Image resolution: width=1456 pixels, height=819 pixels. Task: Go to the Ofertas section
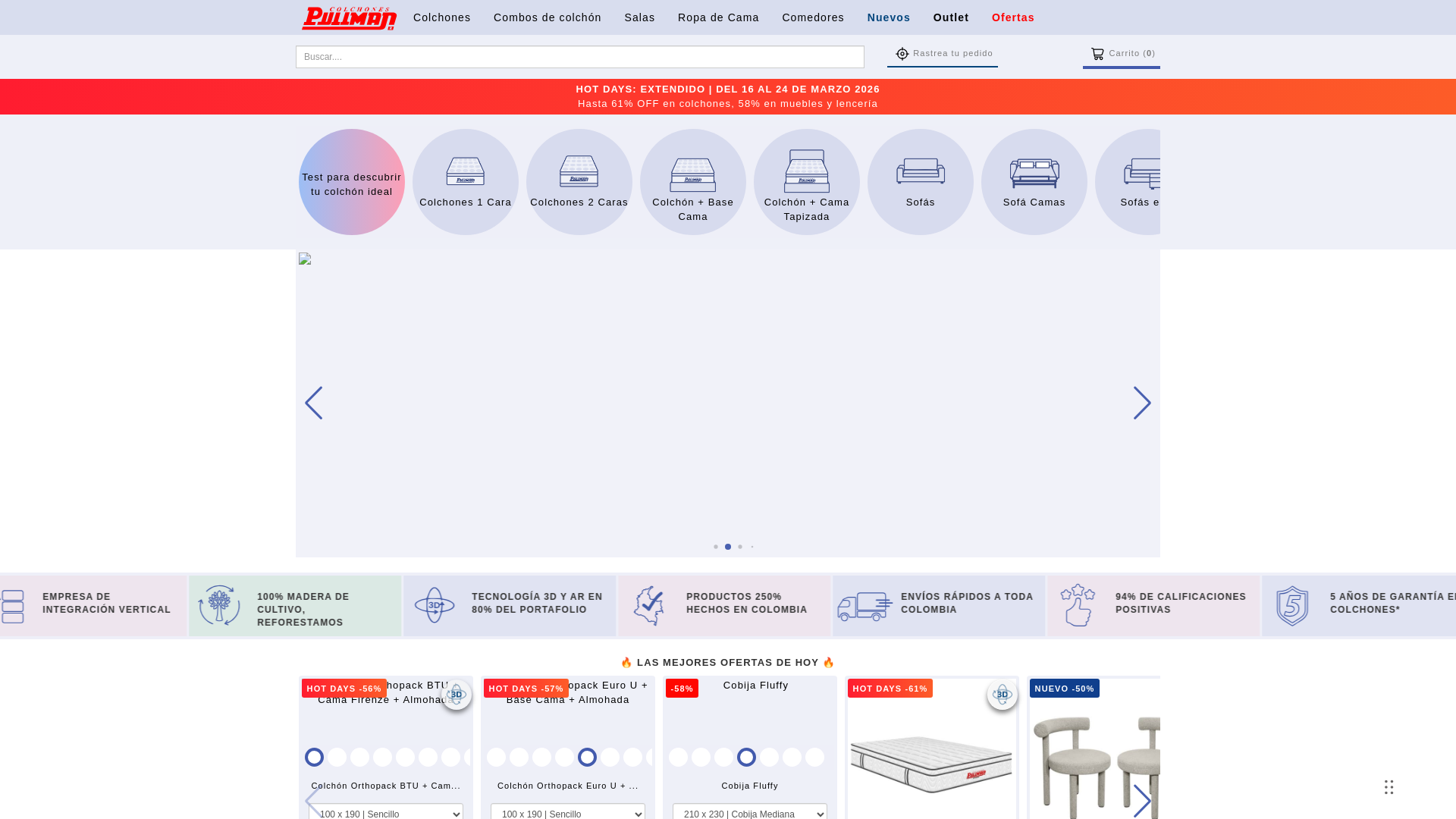click(x=1013, y=17)
